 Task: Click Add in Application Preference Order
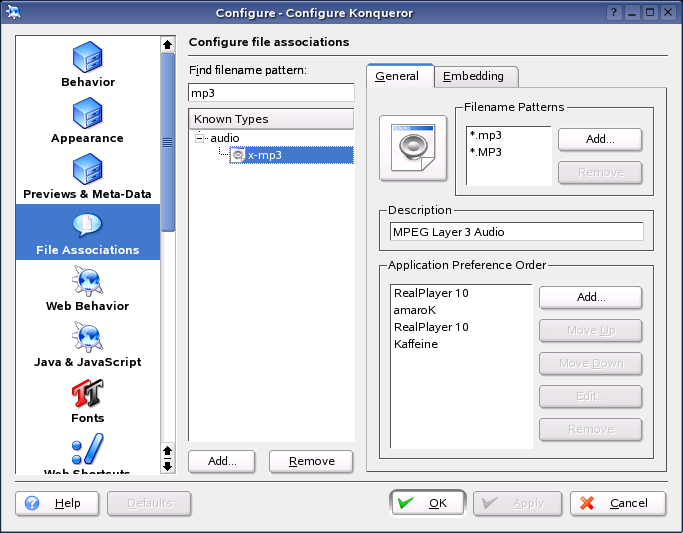[591, 297]
